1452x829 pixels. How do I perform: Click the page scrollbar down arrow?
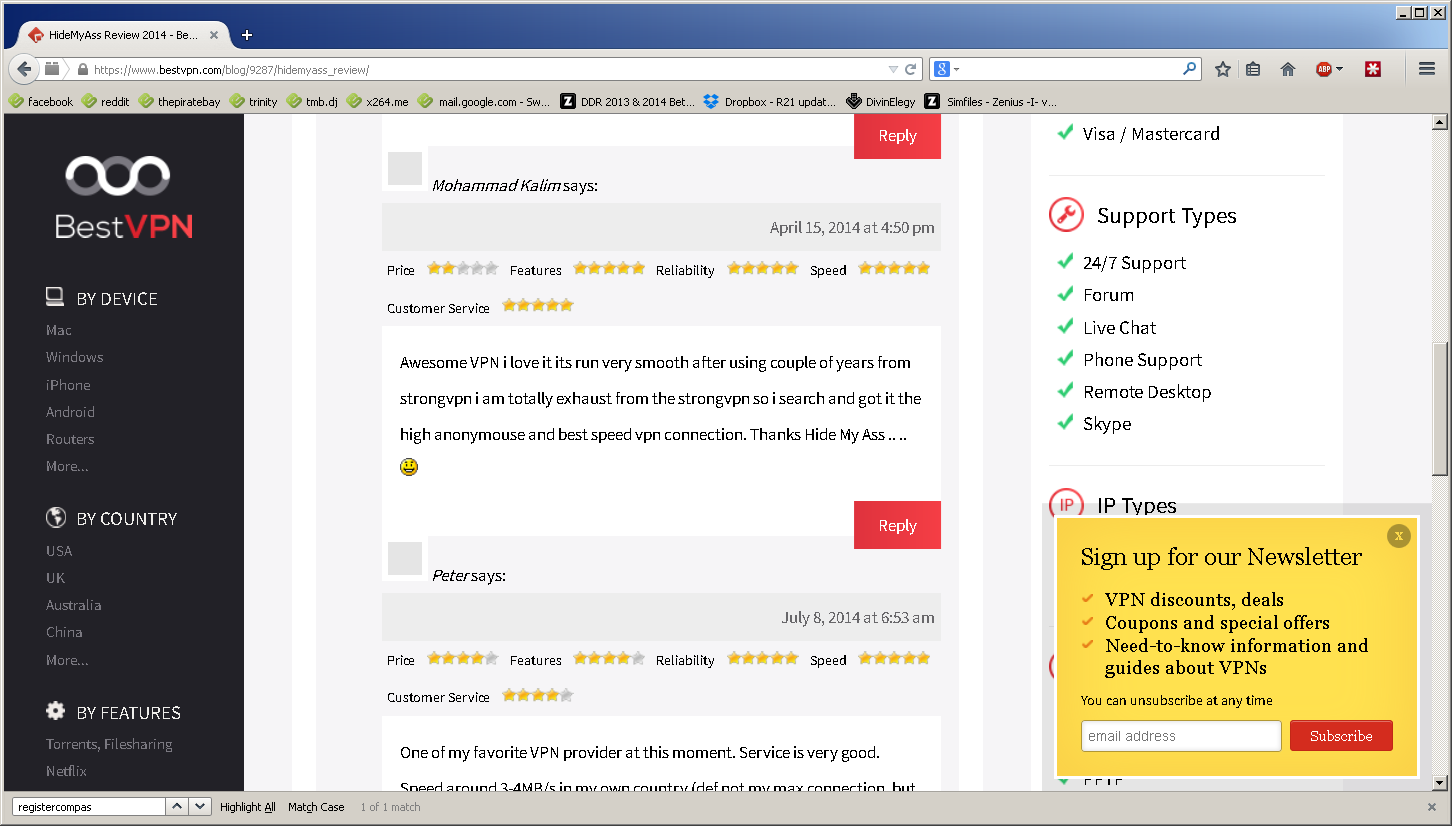1440,782
